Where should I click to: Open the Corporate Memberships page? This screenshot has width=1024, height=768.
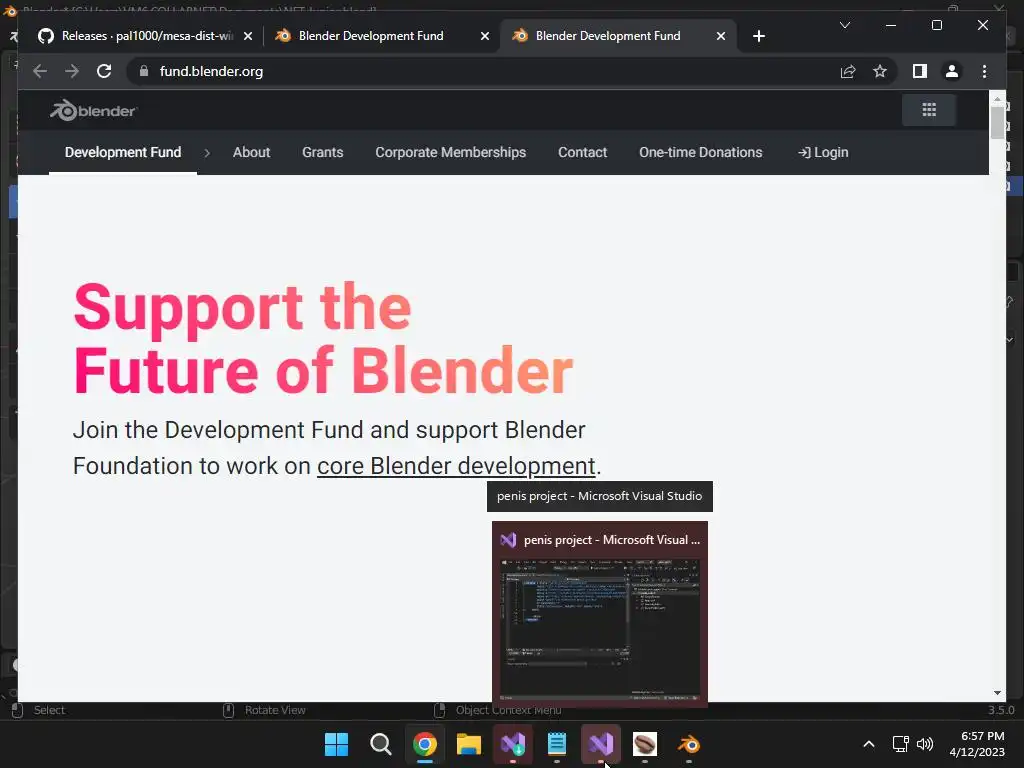coord(451,152)
